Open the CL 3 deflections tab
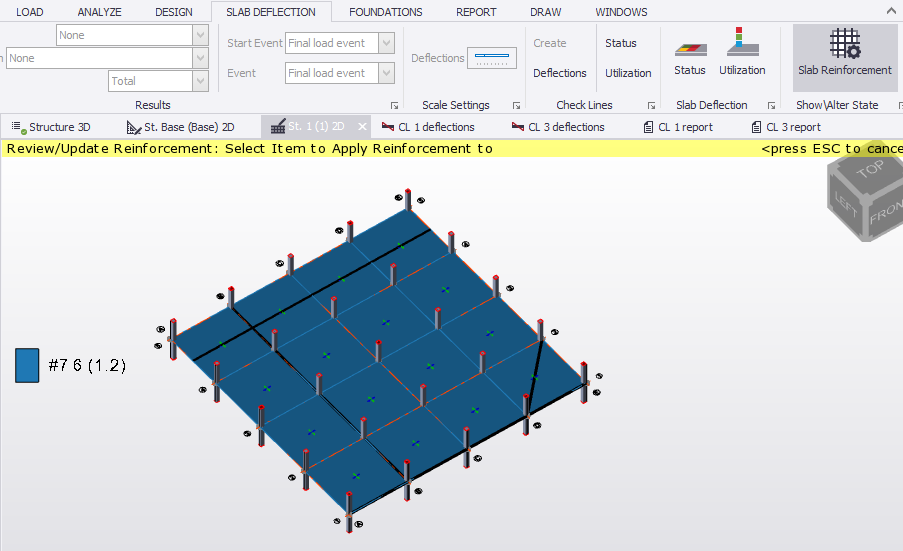This screenshot has width=903, height=551. coord(559,127)
